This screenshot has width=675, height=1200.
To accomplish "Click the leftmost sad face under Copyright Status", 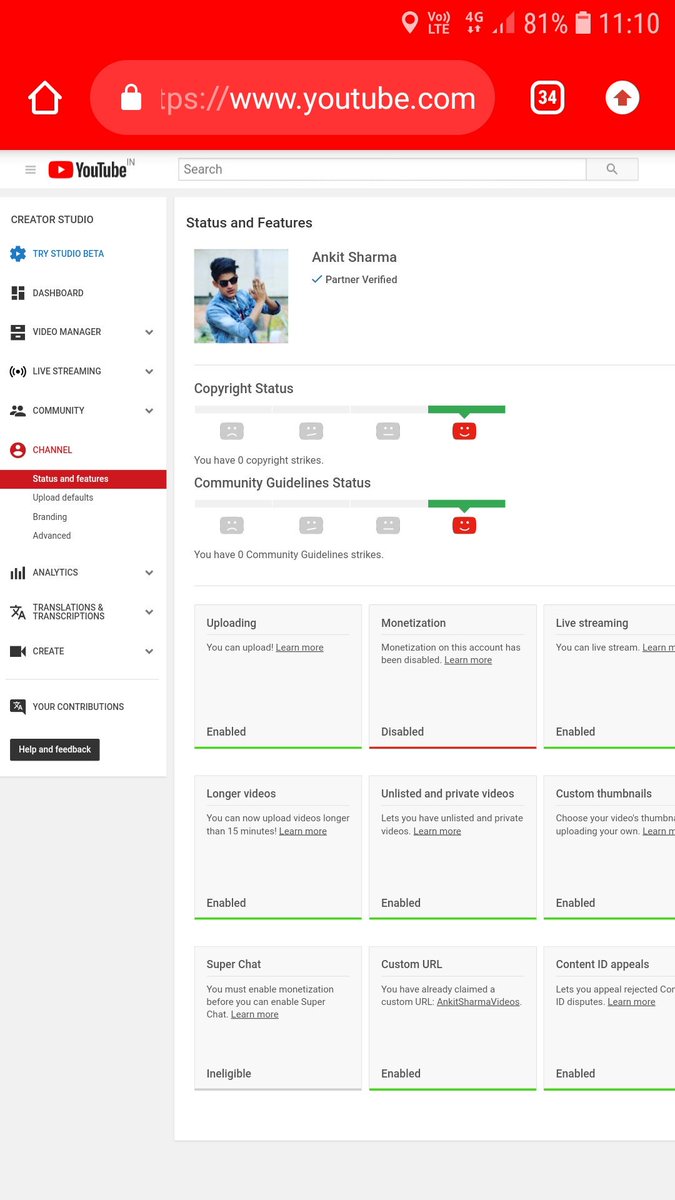I will (x=232, y=431).
